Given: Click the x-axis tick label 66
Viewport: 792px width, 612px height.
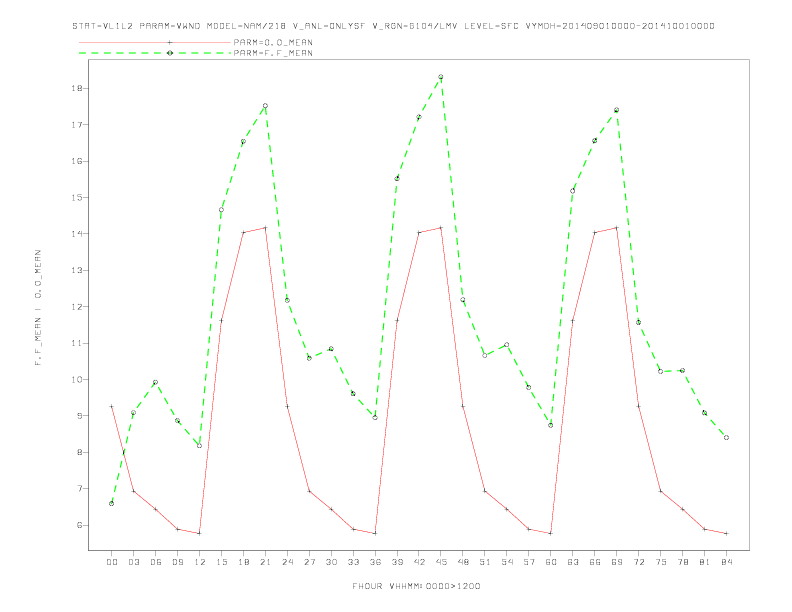Looking at the screenshot, I should [x=595, y=562].
